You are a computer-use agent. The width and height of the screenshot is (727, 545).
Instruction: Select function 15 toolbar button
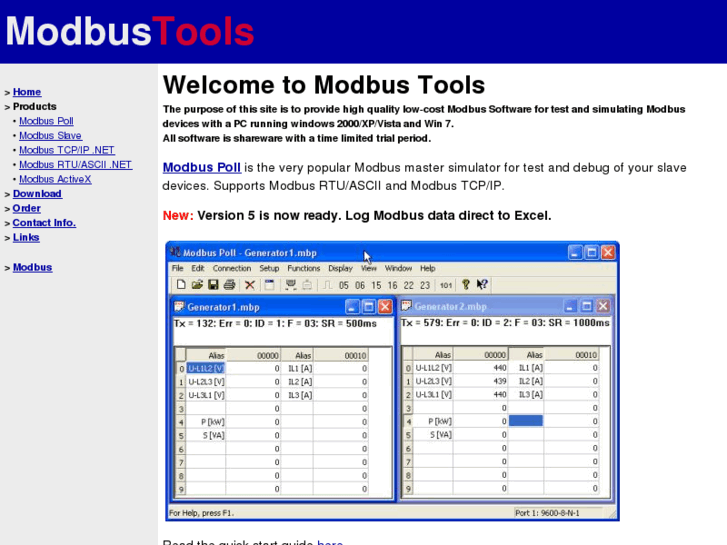(x=376, y=285)
